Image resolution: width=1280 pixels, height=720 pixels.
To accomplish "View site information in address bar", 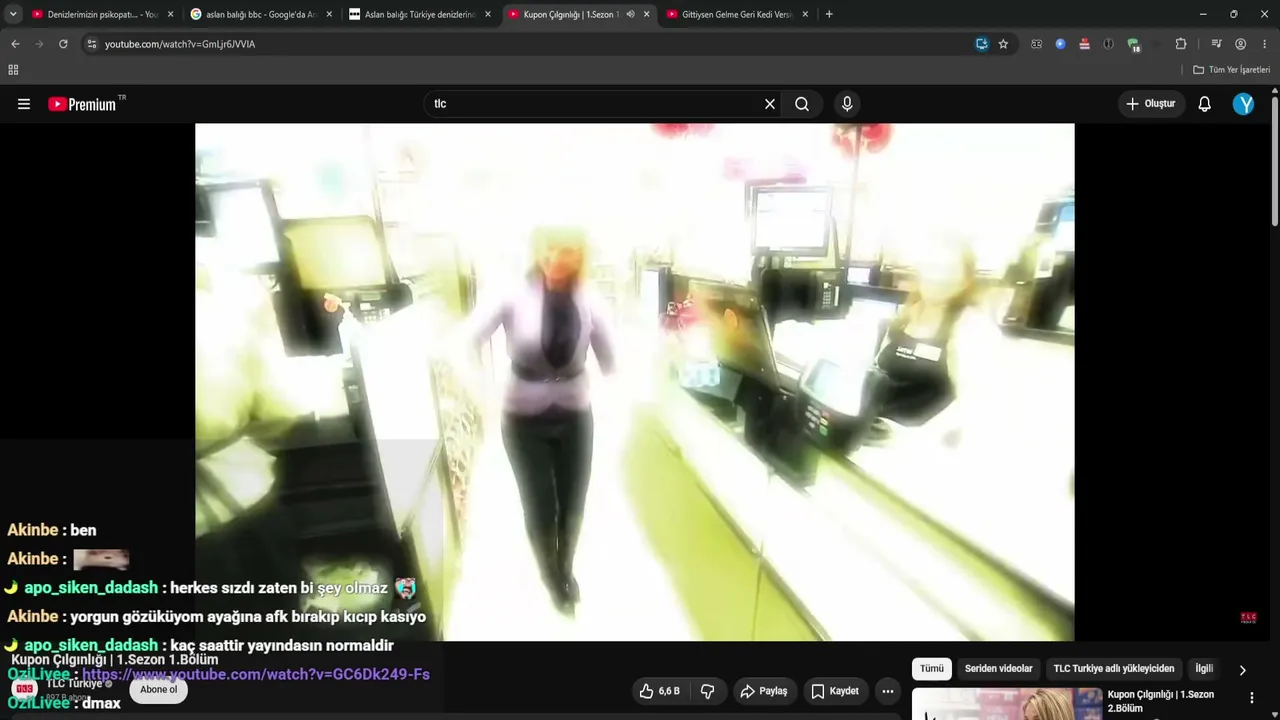I will (x=92, y=44).
